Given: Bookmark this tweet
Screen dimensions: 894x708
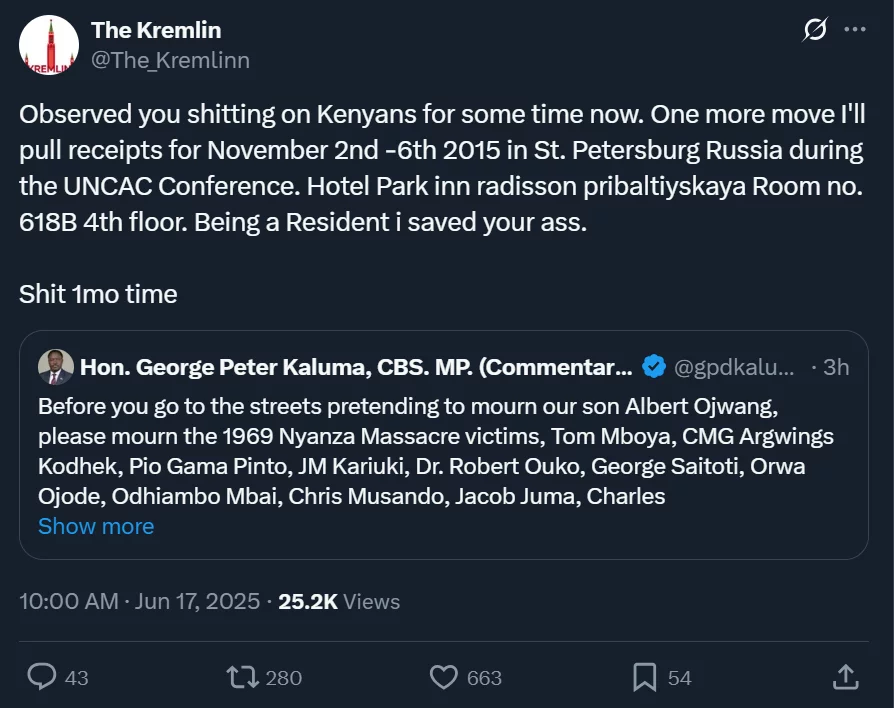Looking at the screenshot, I should tap(645, 677).
